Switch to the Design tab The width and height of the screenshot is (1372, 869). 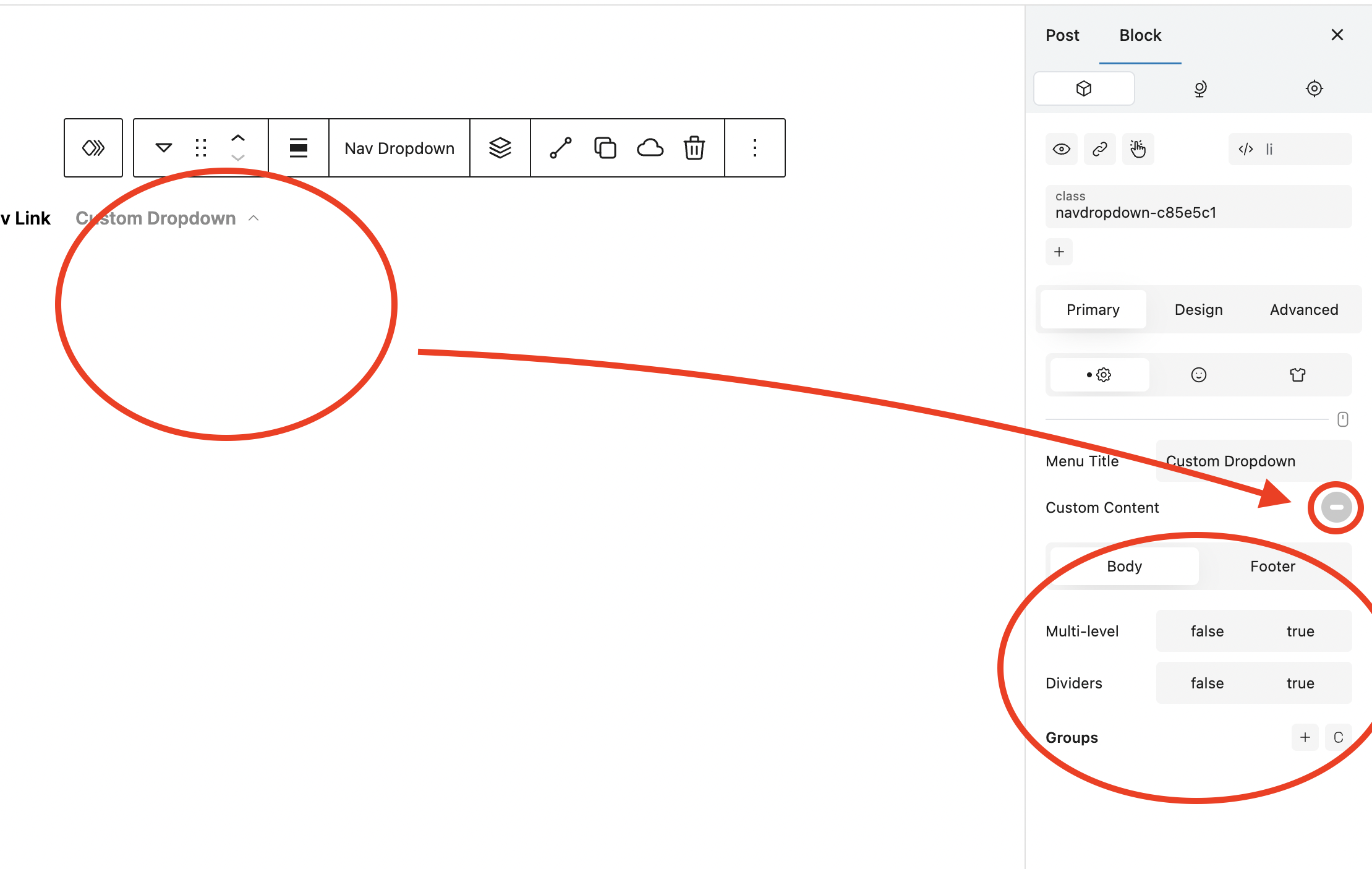(1198, 310)
